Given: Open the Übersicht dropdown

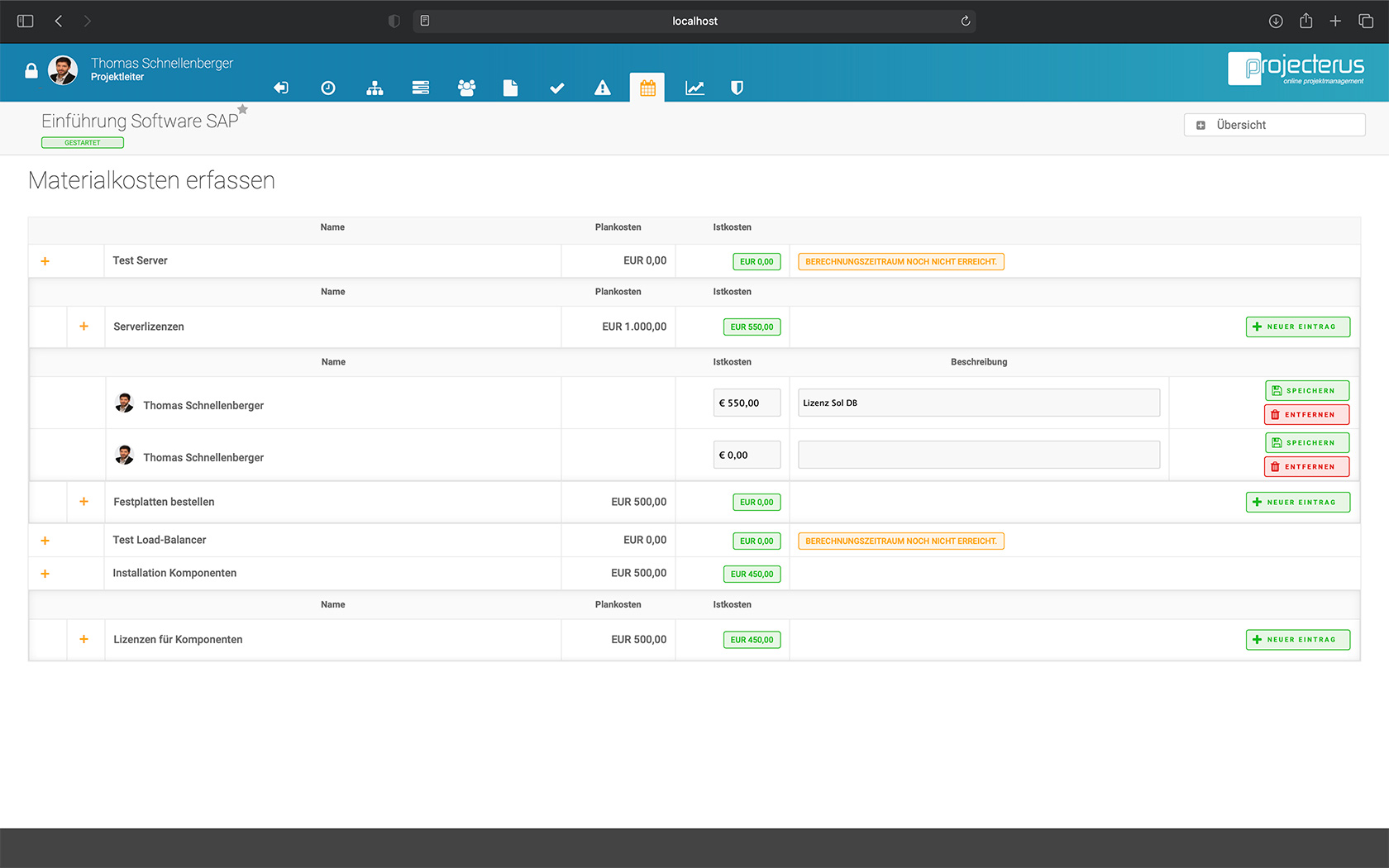Looking at the screenshot, I should pos(1274,125).
